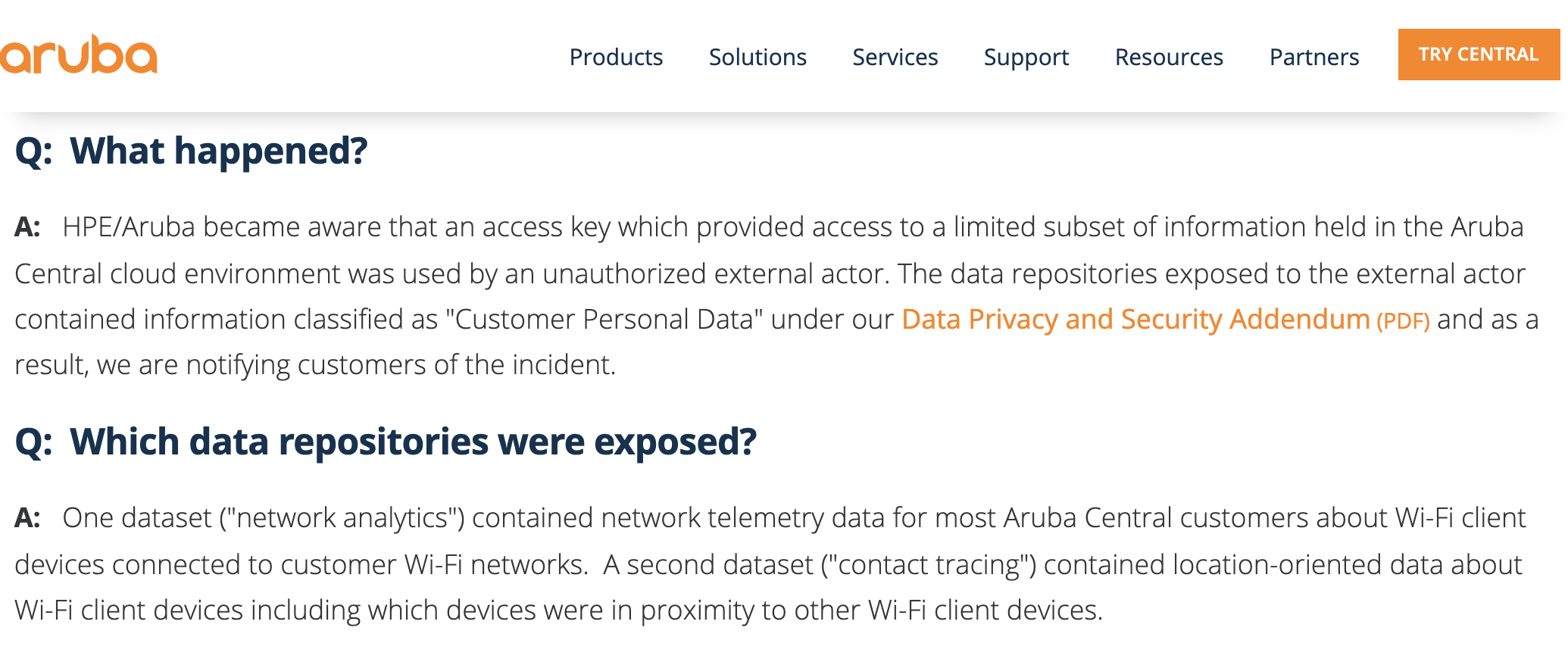This screenshot has height=659, width=1568.
Task: Open the Products menu
Action: (x=616, y=58)
